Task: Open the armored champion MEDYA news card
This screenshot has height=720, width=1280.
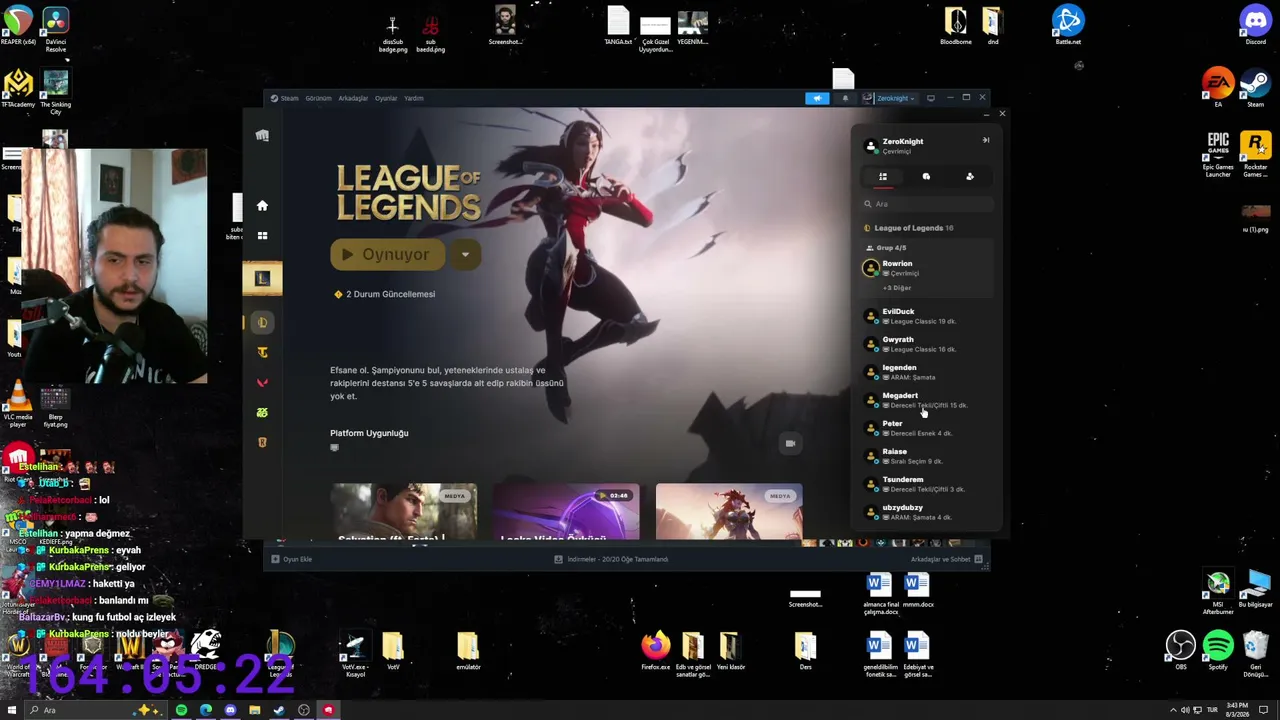Action: click(x=729, y=511)
